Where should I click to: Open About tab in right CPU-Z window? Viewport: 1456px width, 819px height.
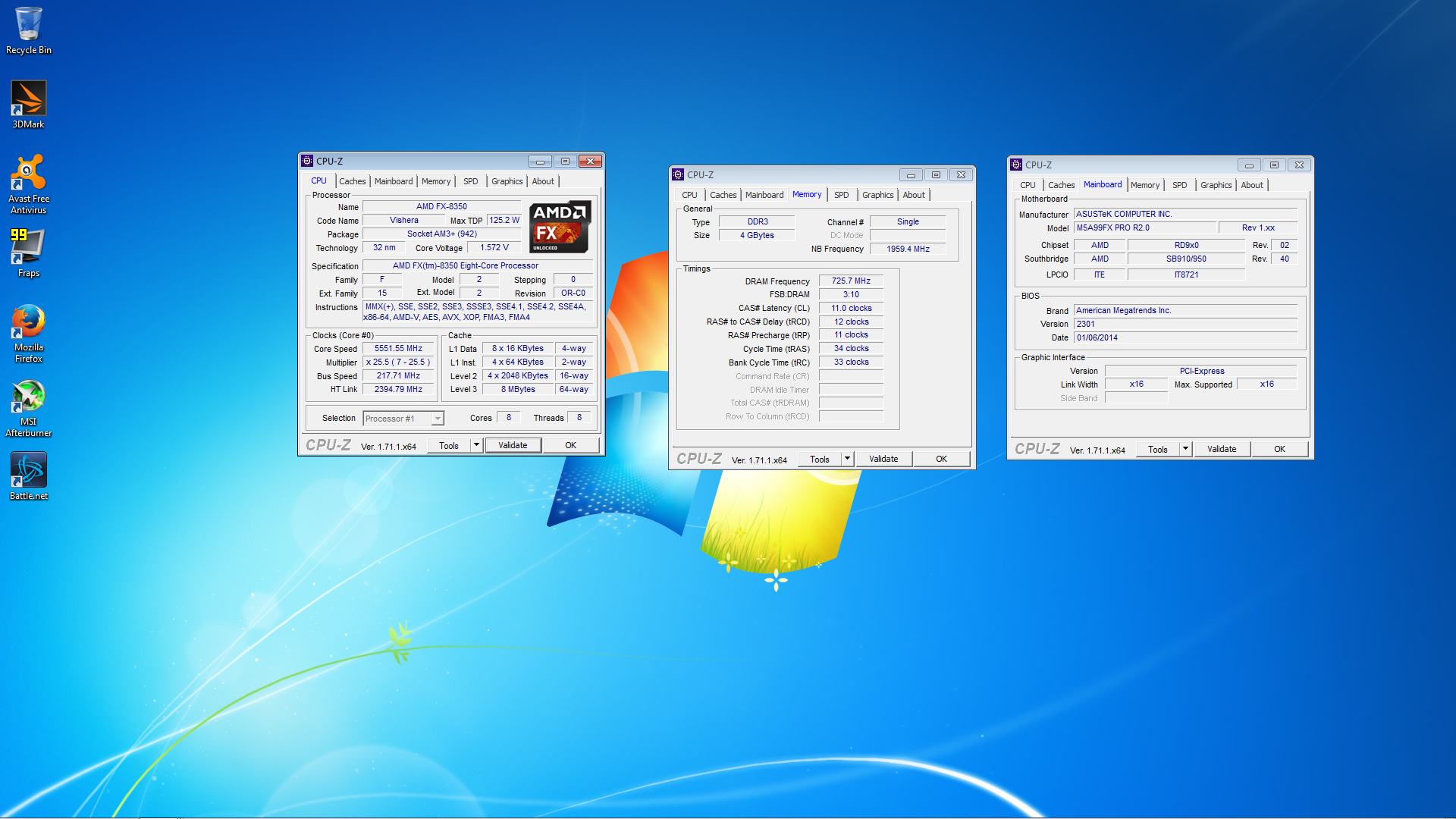[x=1252, y=185]
